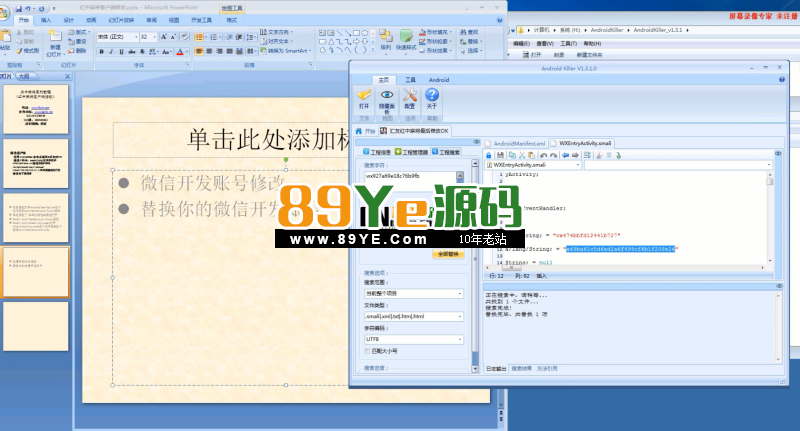
Task: Open the Config (配置) tools icon in Android Killer
Action: pyautogui.click(x=409, y=95)
